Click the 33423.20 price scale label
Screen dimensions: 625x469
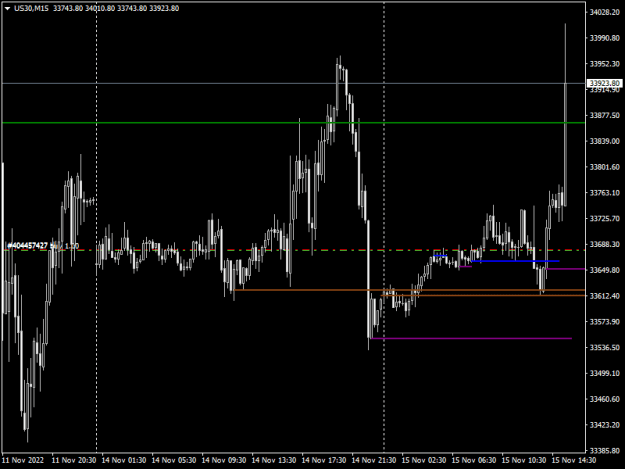(x=605, y=425)
